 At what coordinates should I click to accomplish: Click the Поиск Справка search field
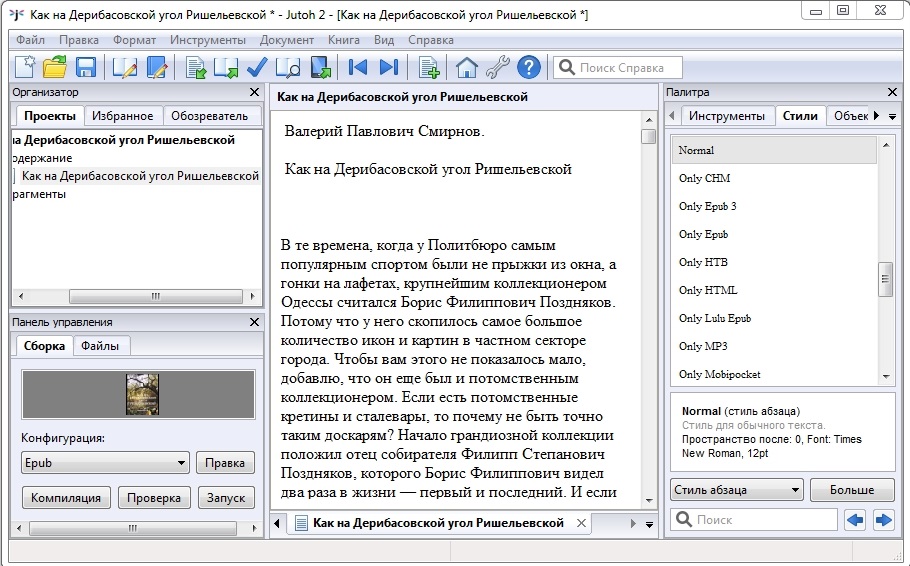[618, 68]
